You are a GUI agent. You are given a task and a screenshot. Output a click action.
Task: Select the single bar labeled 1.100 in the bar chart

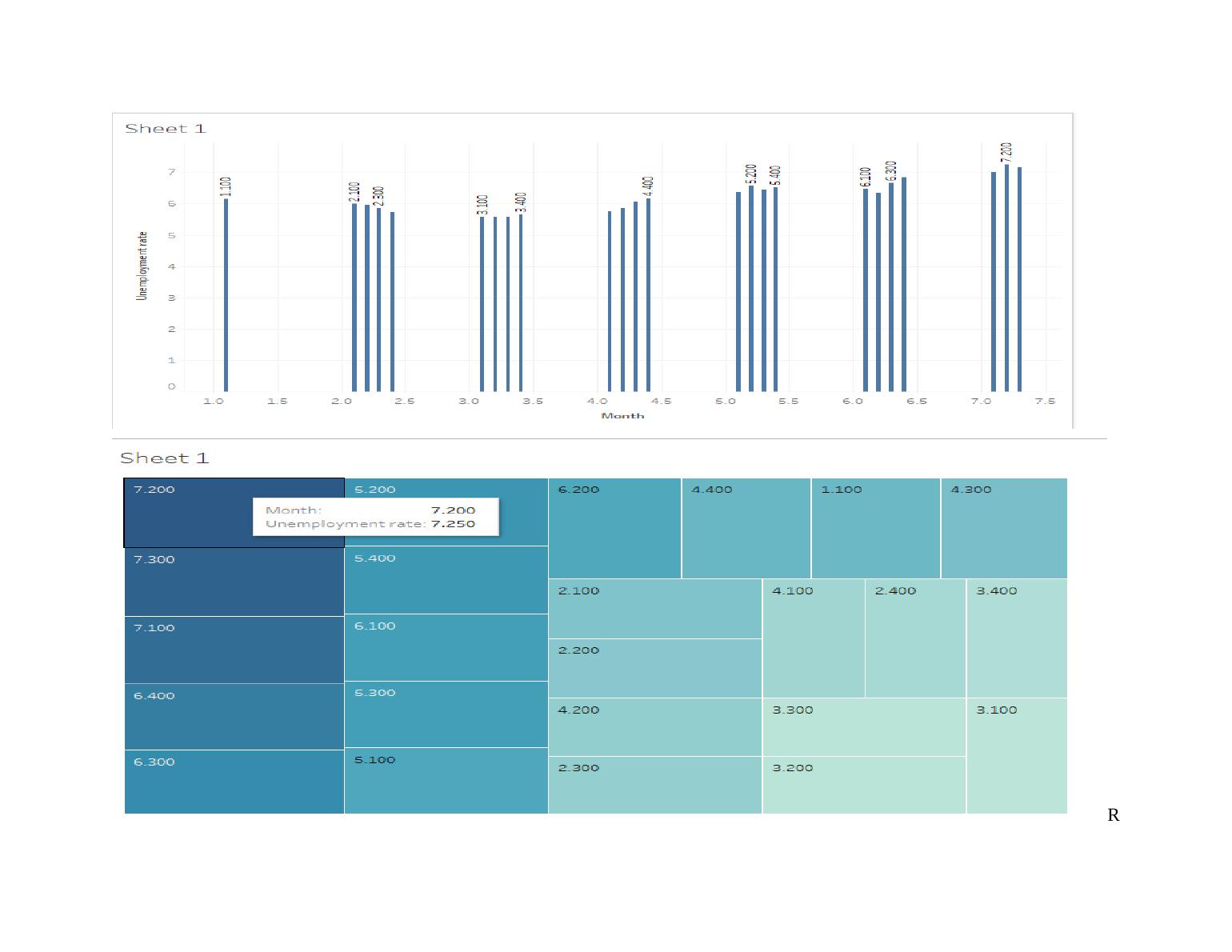point(226,294)
